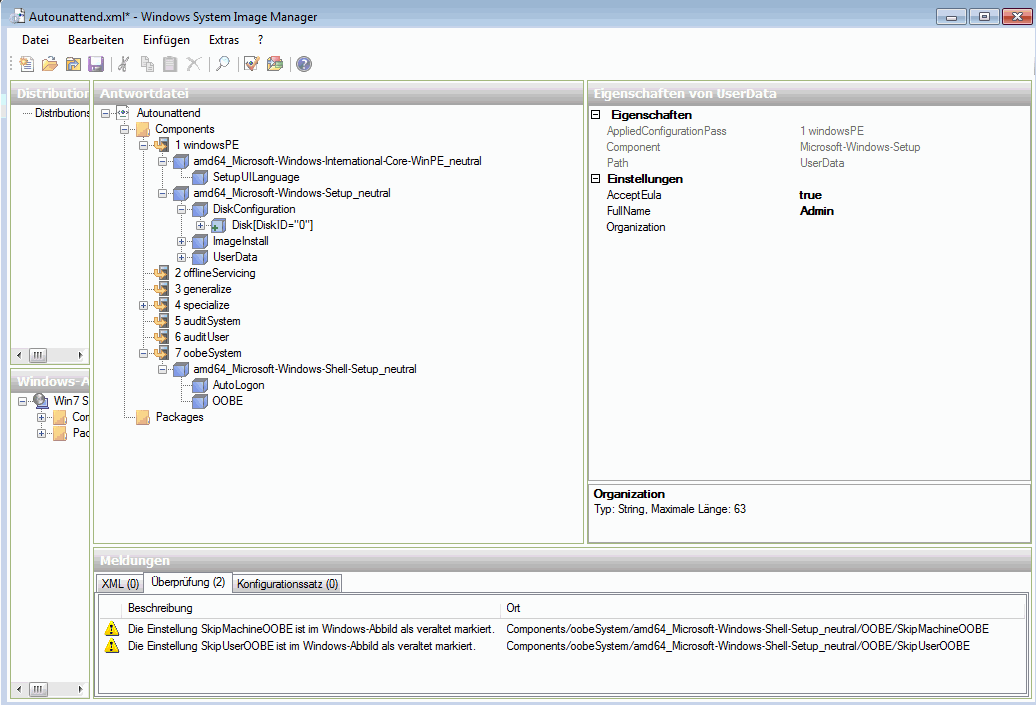Expand the 4 specialize pass node
The image size is (1036, 705).
[x=143, y=305]
